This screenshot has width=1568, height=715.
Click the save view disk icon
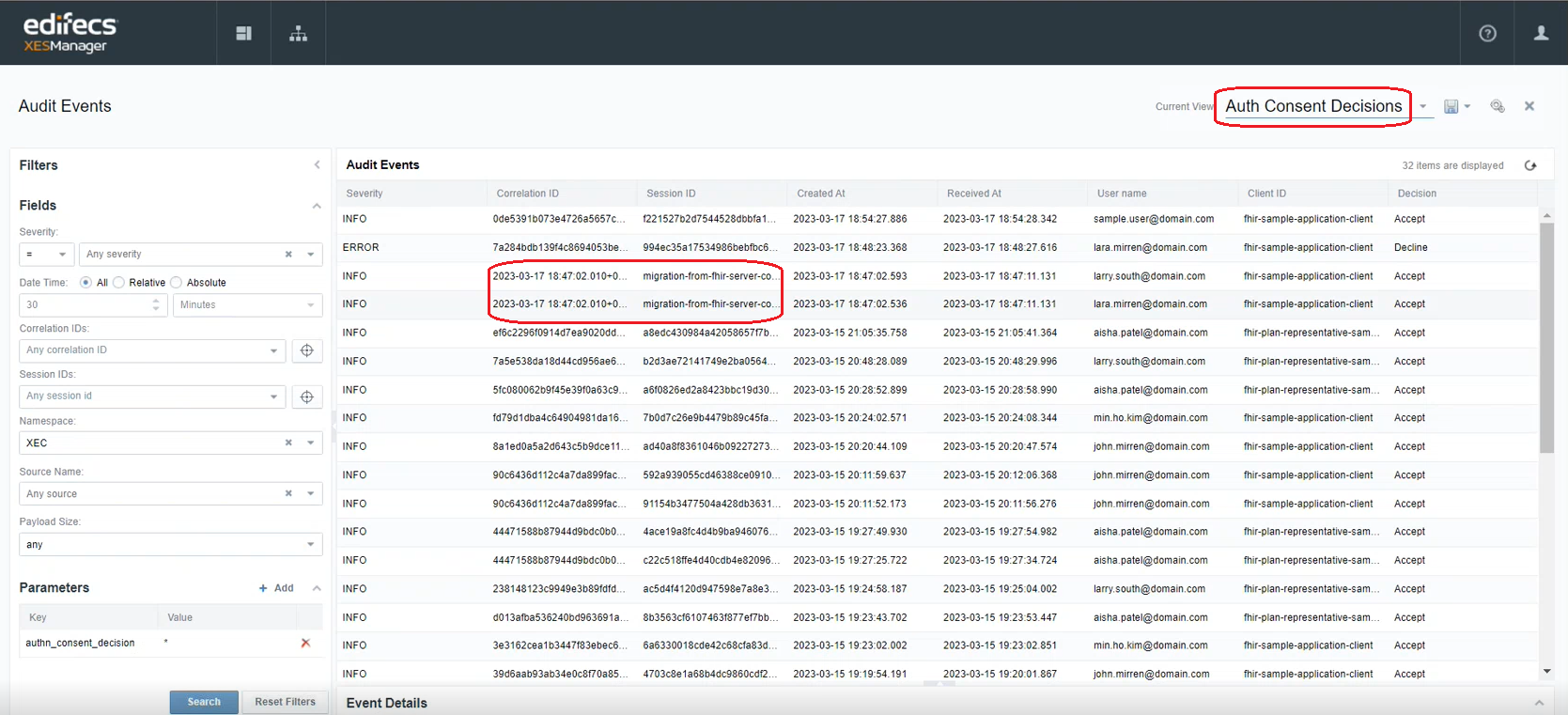1451,107
